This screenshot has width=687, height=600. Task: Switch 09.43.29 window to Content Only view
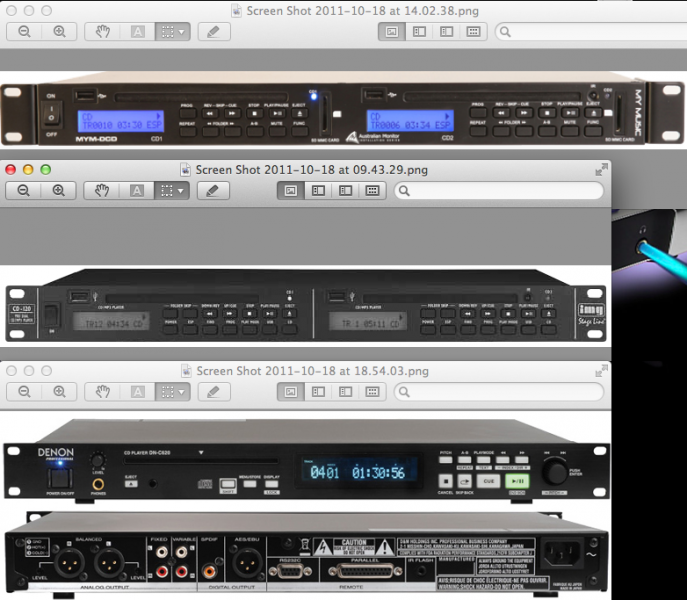(290, 191)
